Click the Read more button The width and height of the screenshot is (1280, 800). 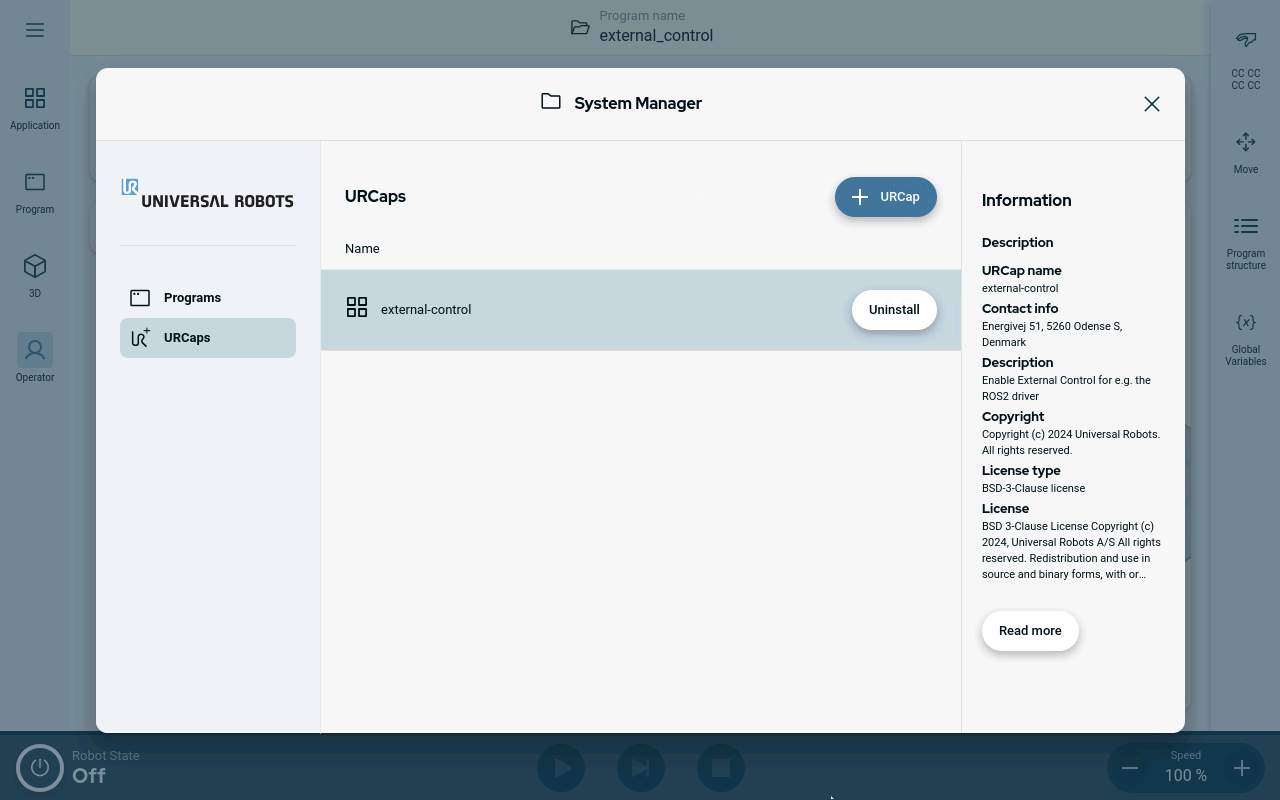coord(1030,631)
